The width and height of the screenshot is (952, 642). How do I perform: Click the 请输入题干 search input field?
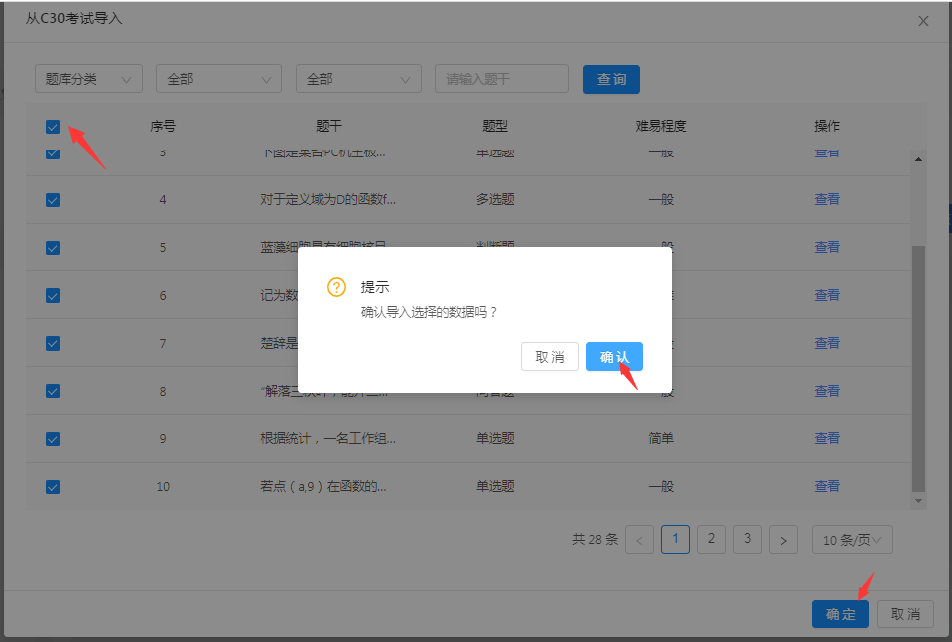coord(501,78)
